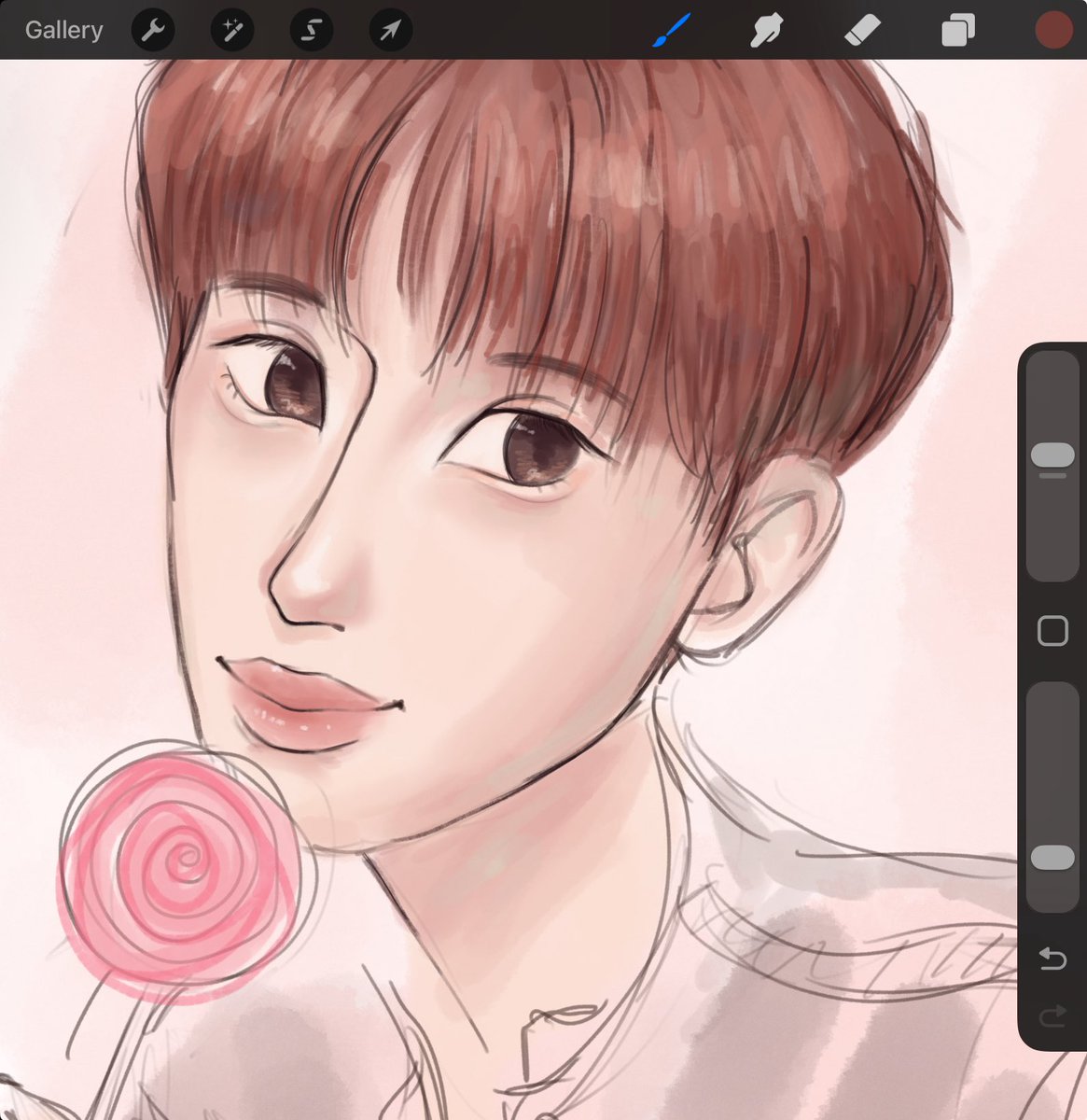Open the Actions wrench menu
1087x1120 pixels.
(x=152, y=31)
